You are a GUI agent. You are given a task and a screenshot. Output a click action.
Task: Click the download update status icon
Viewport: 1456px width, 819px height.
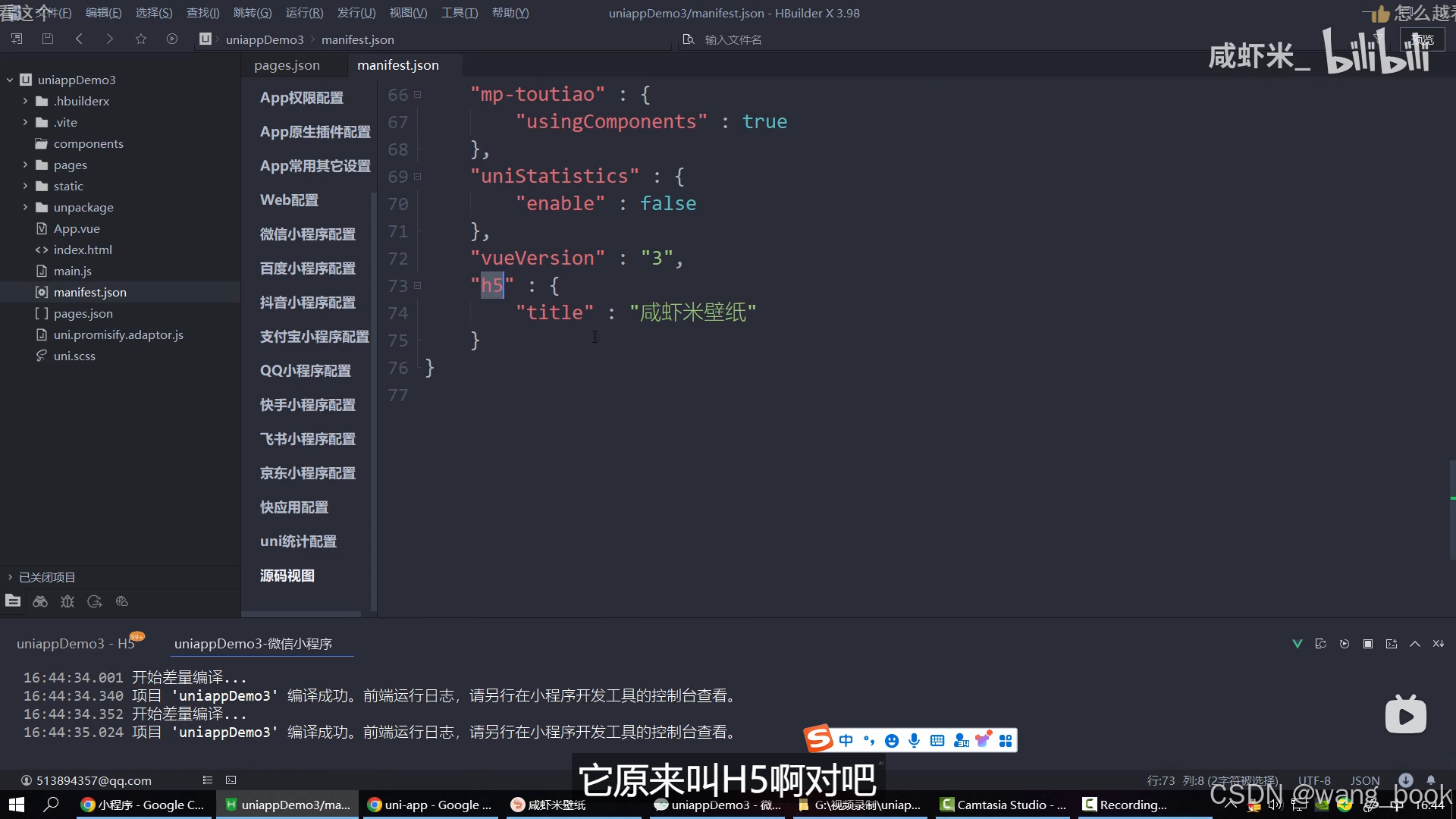[1406, 780]
